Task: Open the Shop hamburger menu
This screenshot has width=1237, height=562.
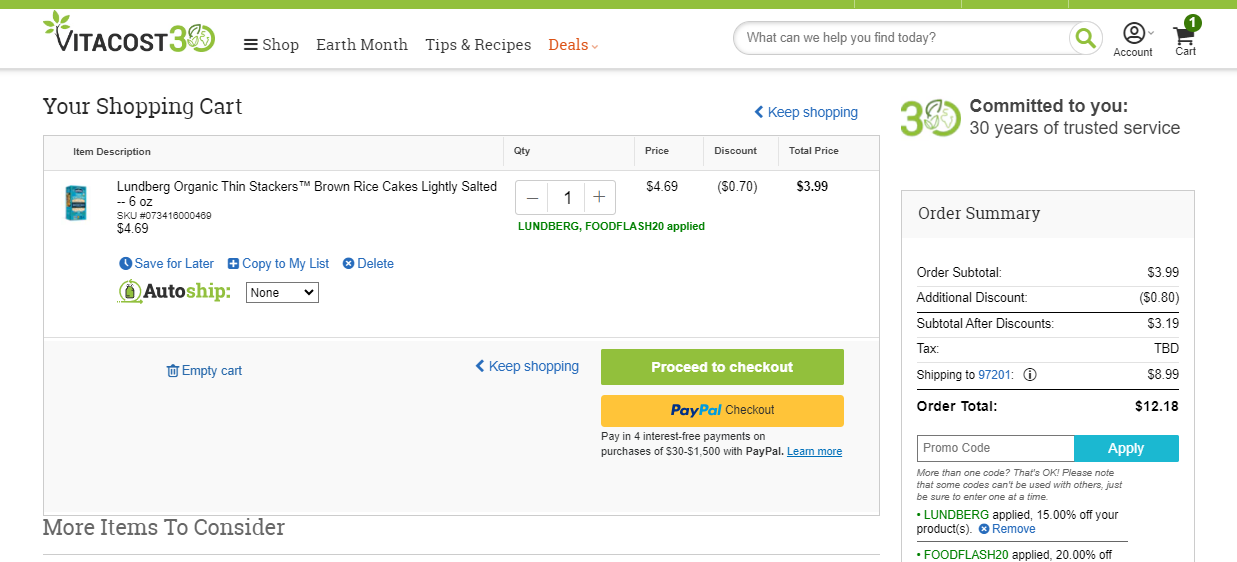Action: coord(271,45)
